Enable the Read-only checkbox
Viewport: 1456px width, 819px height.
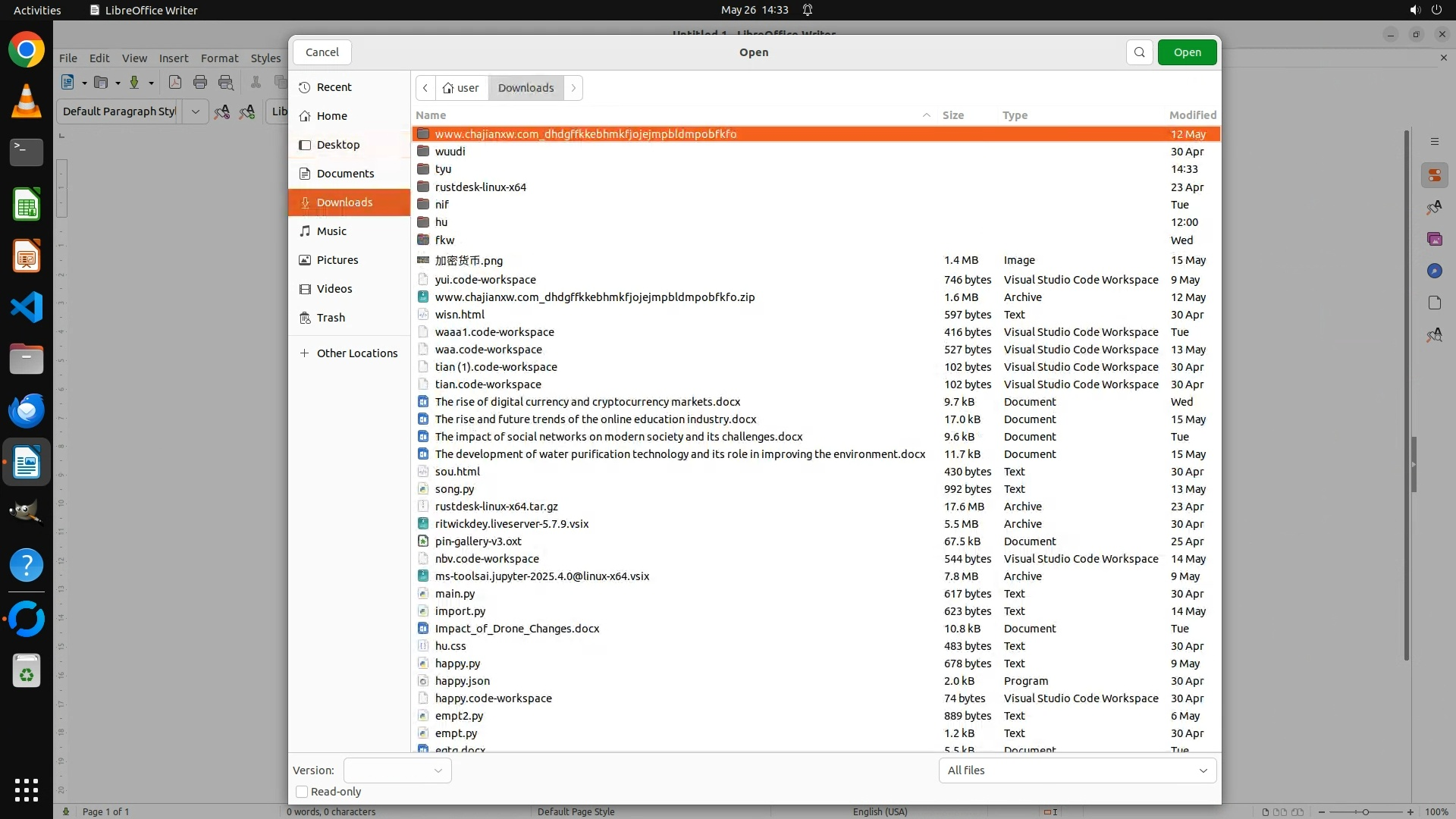click(302, 792)
